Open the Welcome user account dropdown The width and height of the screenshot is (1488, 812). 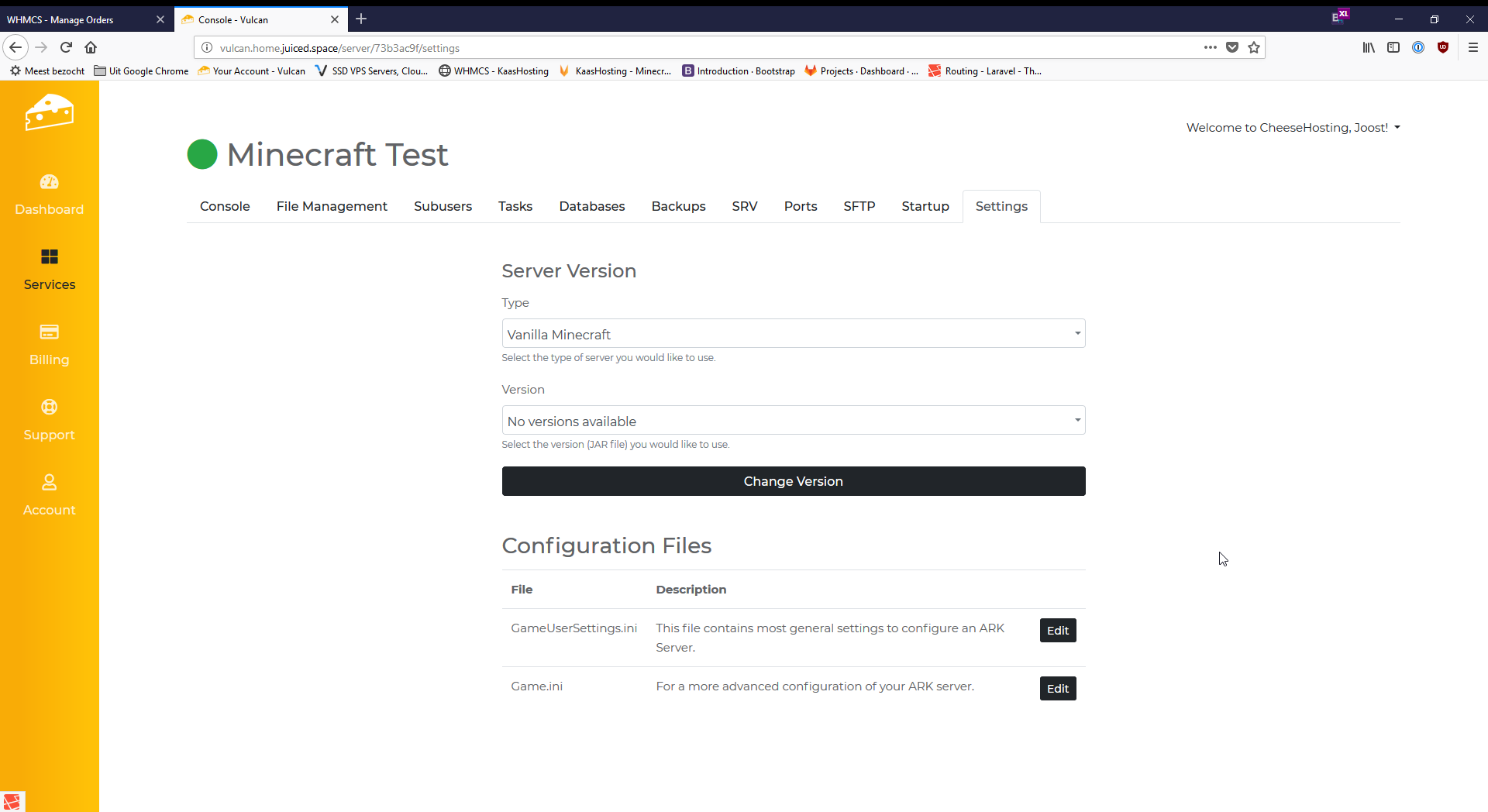(x=1293, y=128)
